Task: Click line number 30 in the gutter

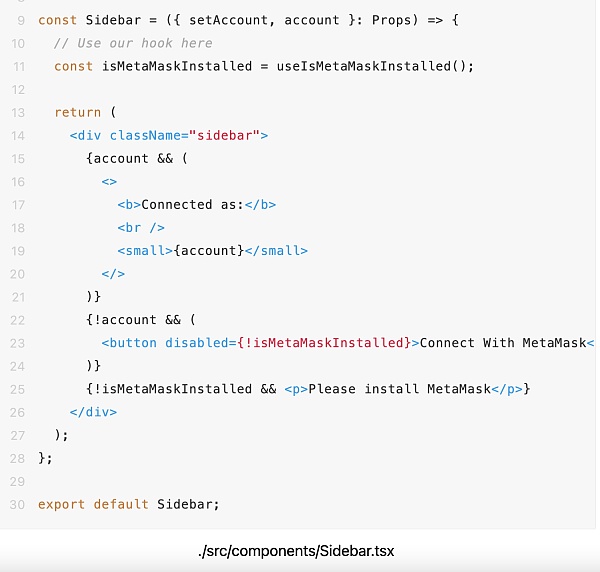Action: pyautogui.click(x=17, y=504)
